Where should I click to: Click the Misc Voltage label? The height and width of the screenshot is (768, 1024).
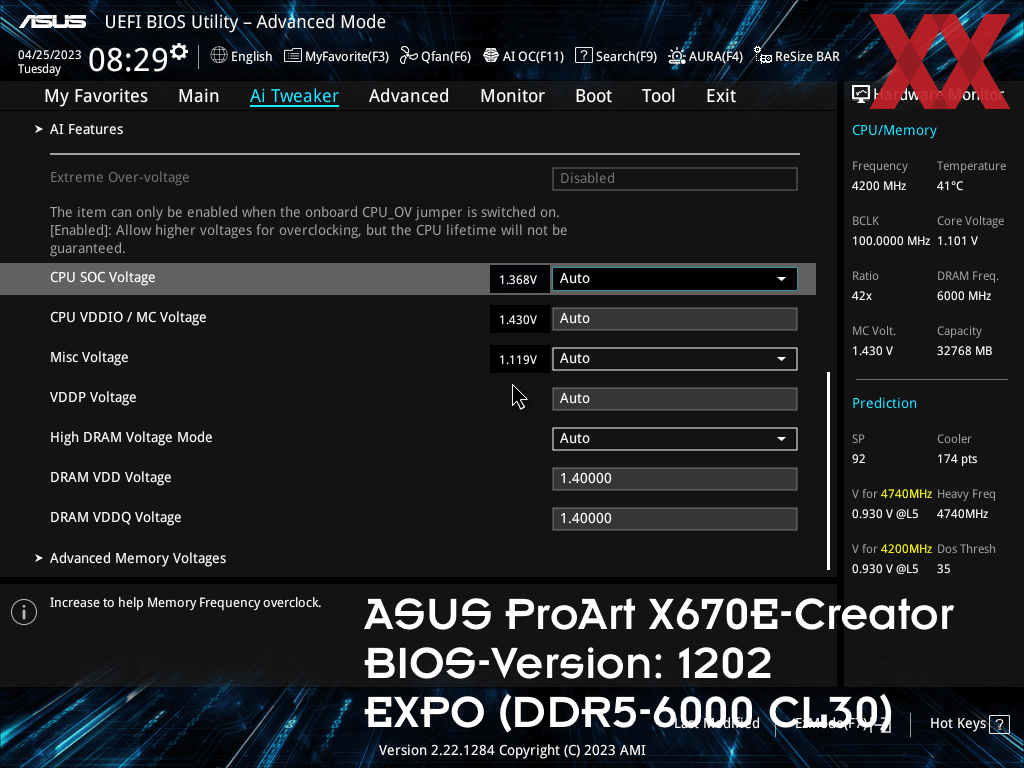pos(89,358)
